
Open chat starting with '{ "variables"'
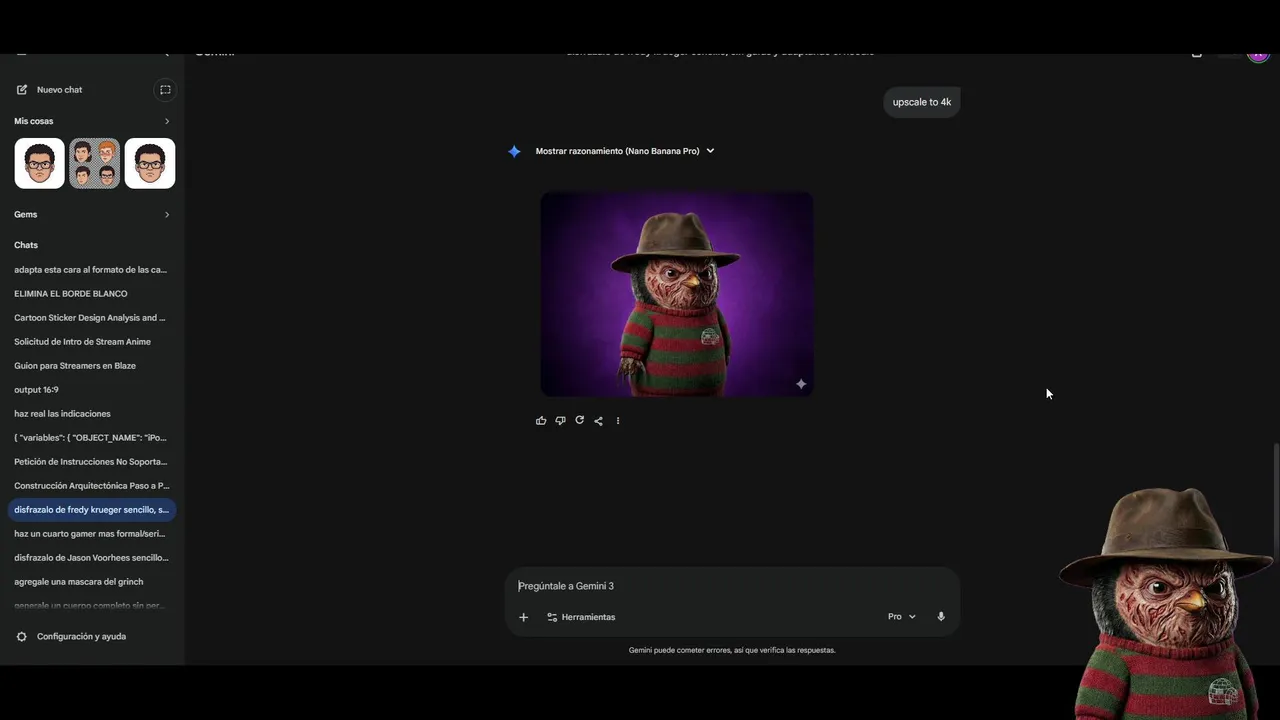(91, 438)
